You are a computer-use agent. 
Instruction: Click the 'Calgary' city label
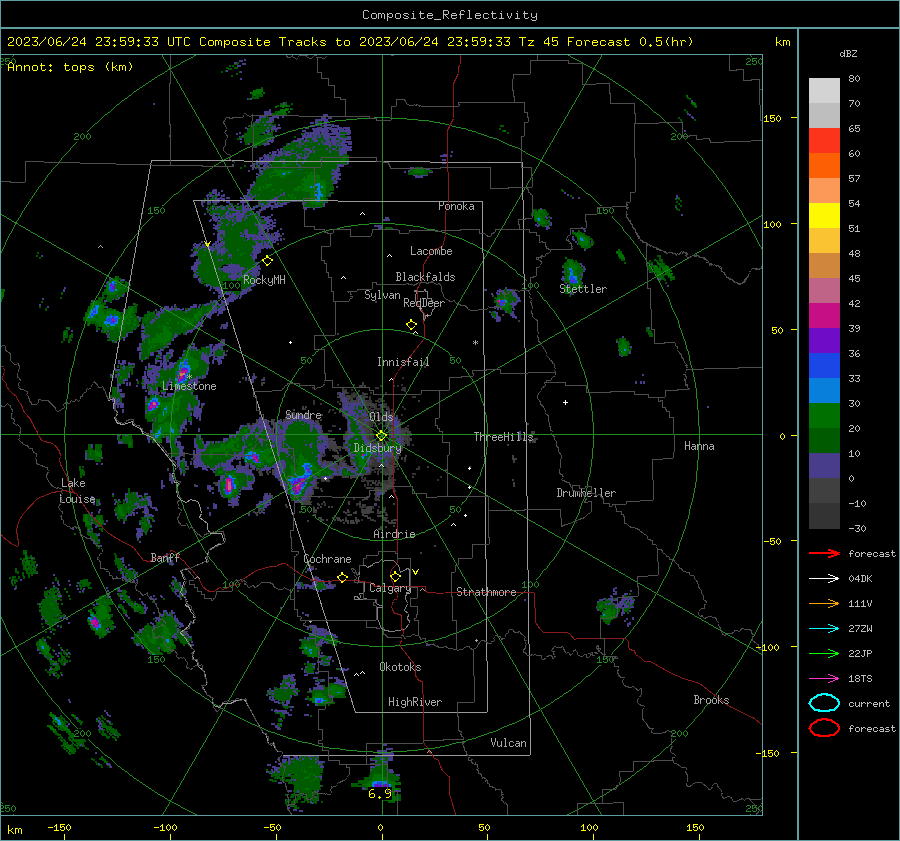coord(390,588)
